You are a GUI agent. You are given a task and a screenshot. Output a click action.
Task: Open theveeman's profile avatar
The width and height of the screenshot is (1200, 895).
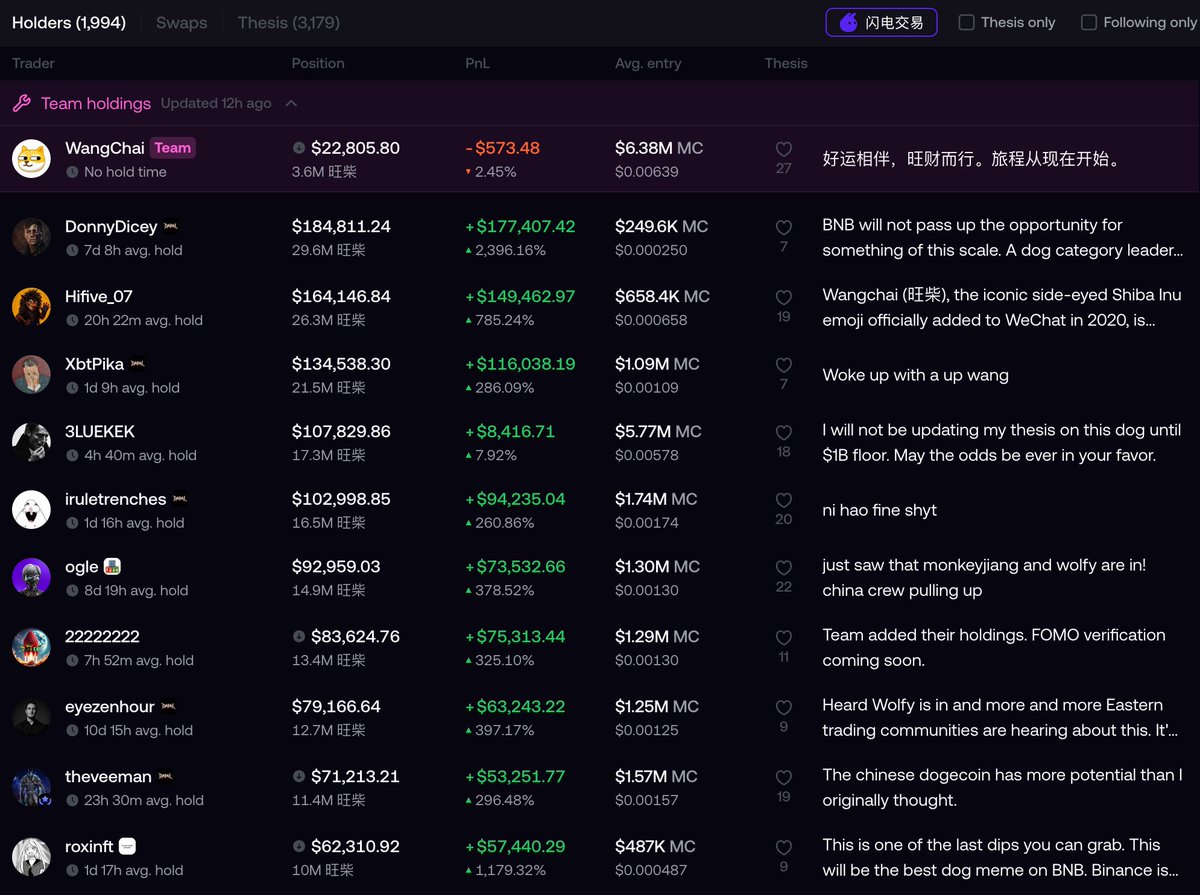coord(31,787)
